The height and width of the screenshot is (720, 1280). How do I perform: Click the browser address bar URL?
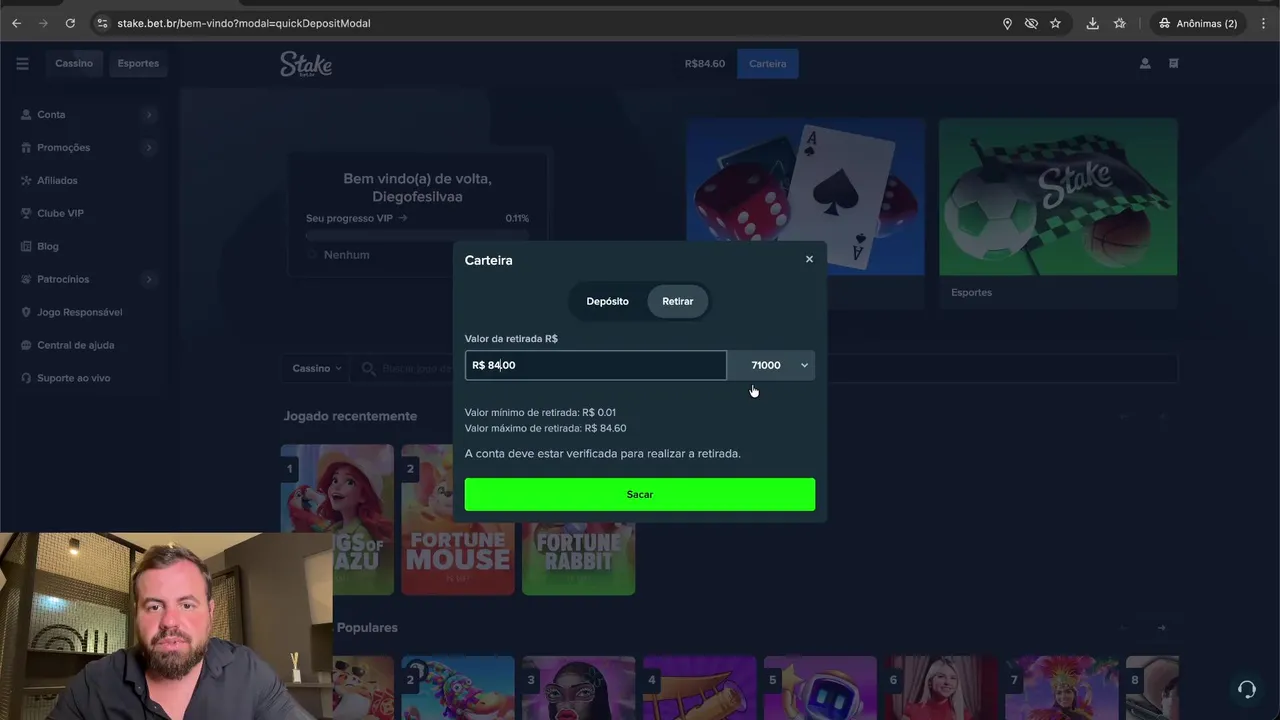pyautogui.click(x=244, y=23)
